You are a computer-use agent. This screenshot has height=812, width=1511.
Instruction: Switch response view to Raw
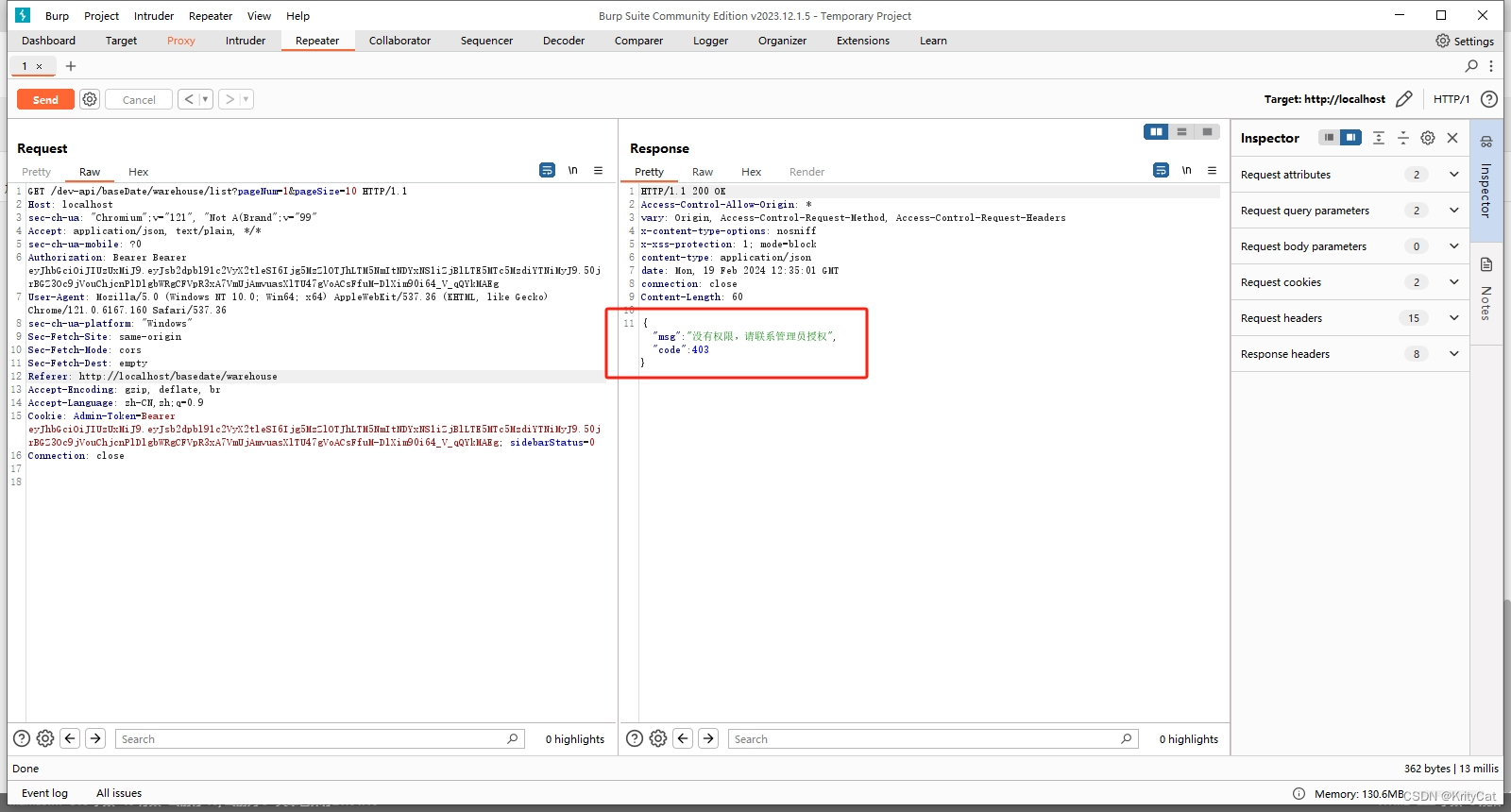pos(703,172)
